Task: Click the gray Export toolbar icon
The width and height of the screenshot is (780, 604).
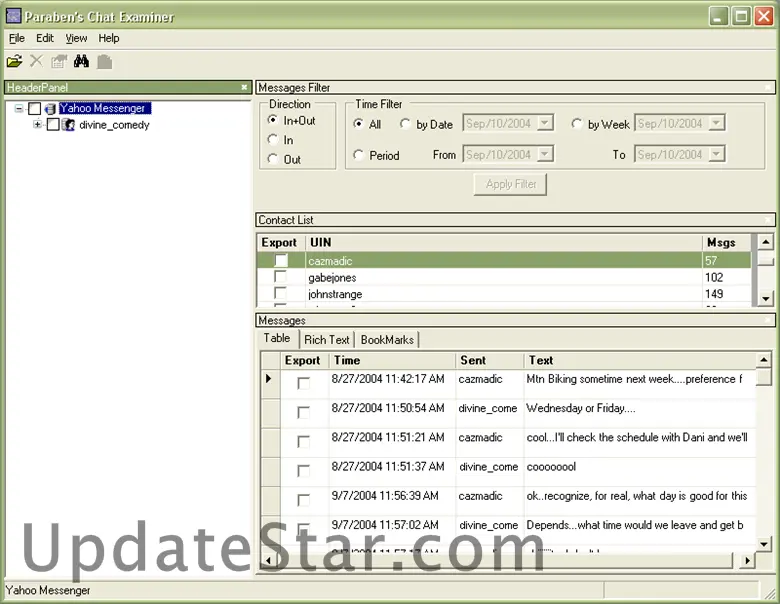Action: pos(104,62)
